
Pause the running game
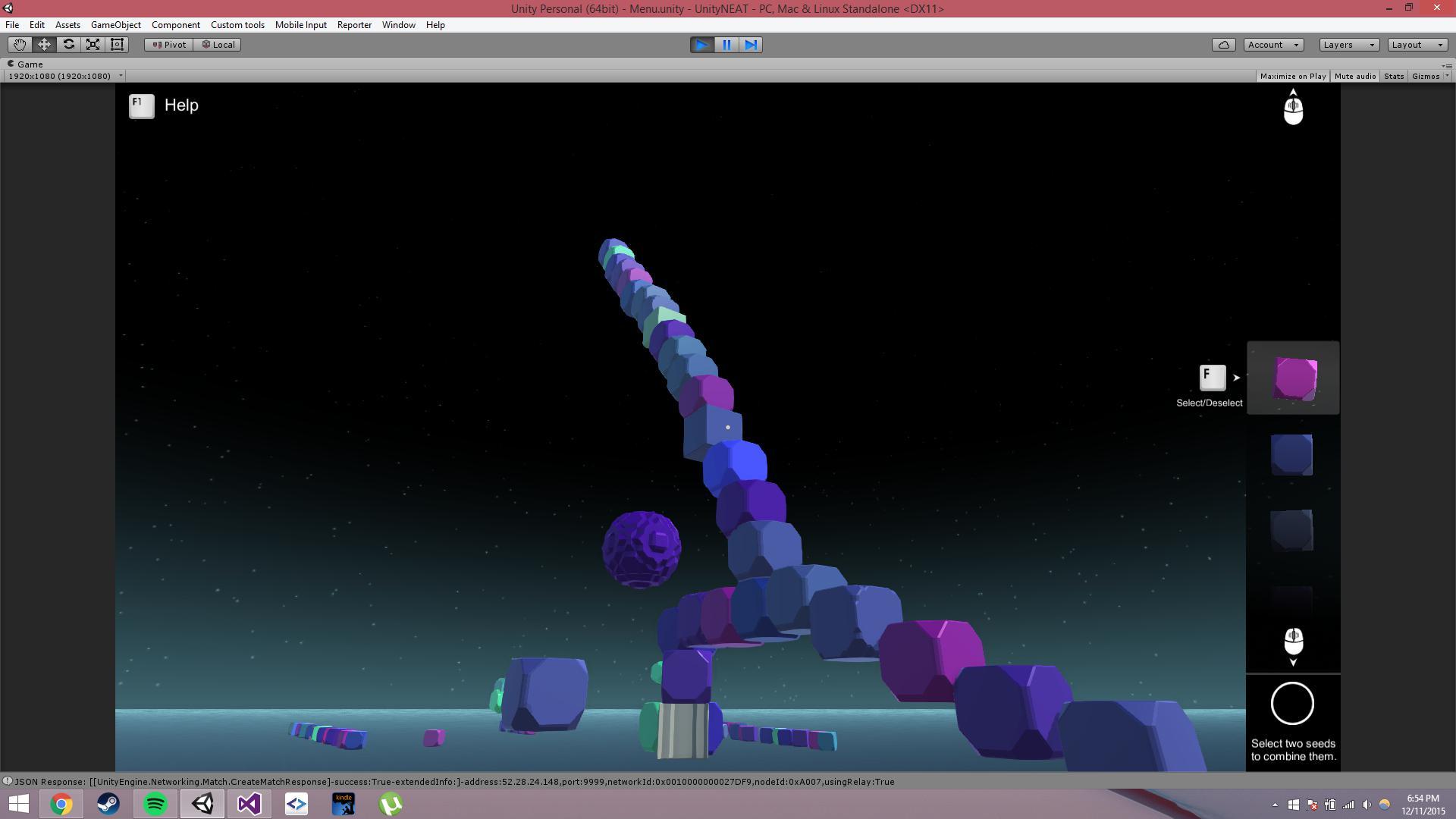coord(726,45)
